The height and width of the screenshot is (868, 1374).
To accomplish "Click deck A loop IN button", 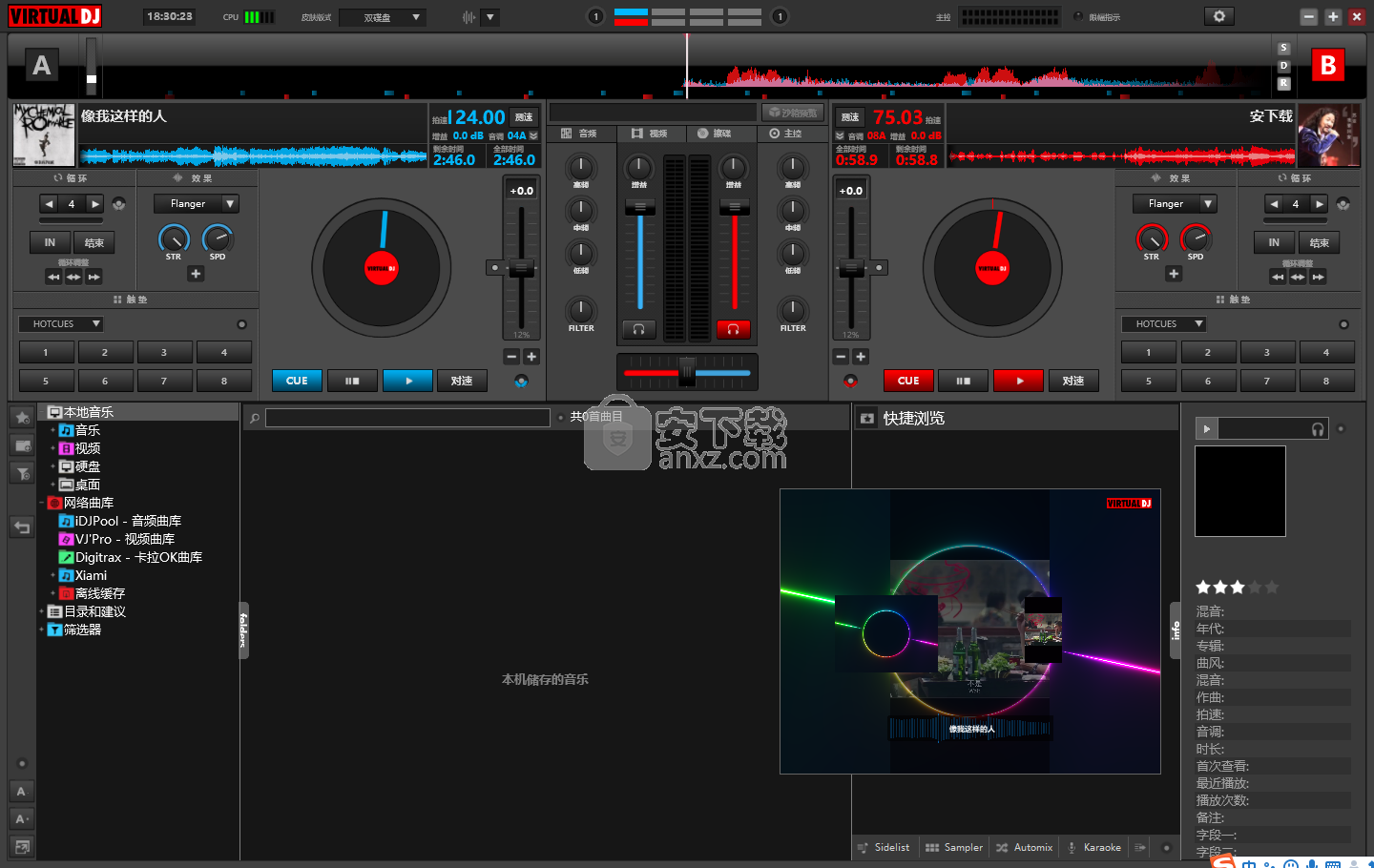I will click(x=50, y=242).
